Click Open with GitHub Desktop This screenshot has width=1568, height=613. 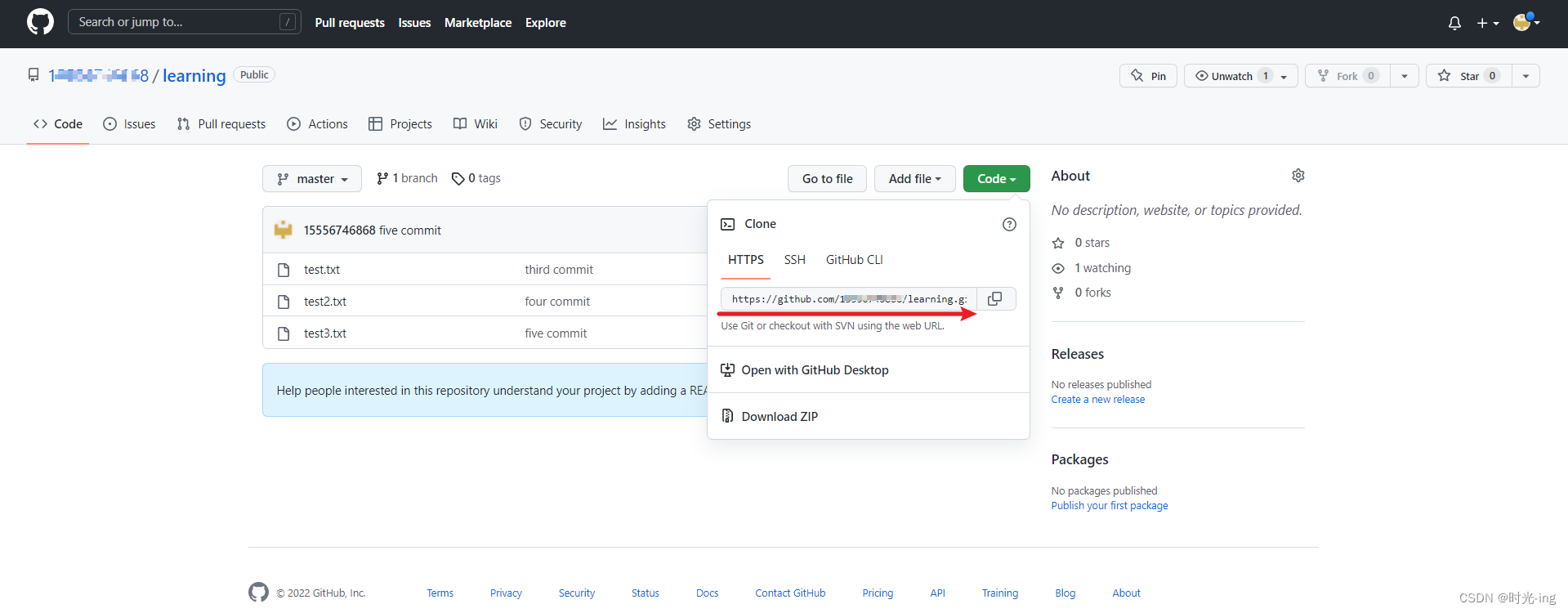(805, 370)
